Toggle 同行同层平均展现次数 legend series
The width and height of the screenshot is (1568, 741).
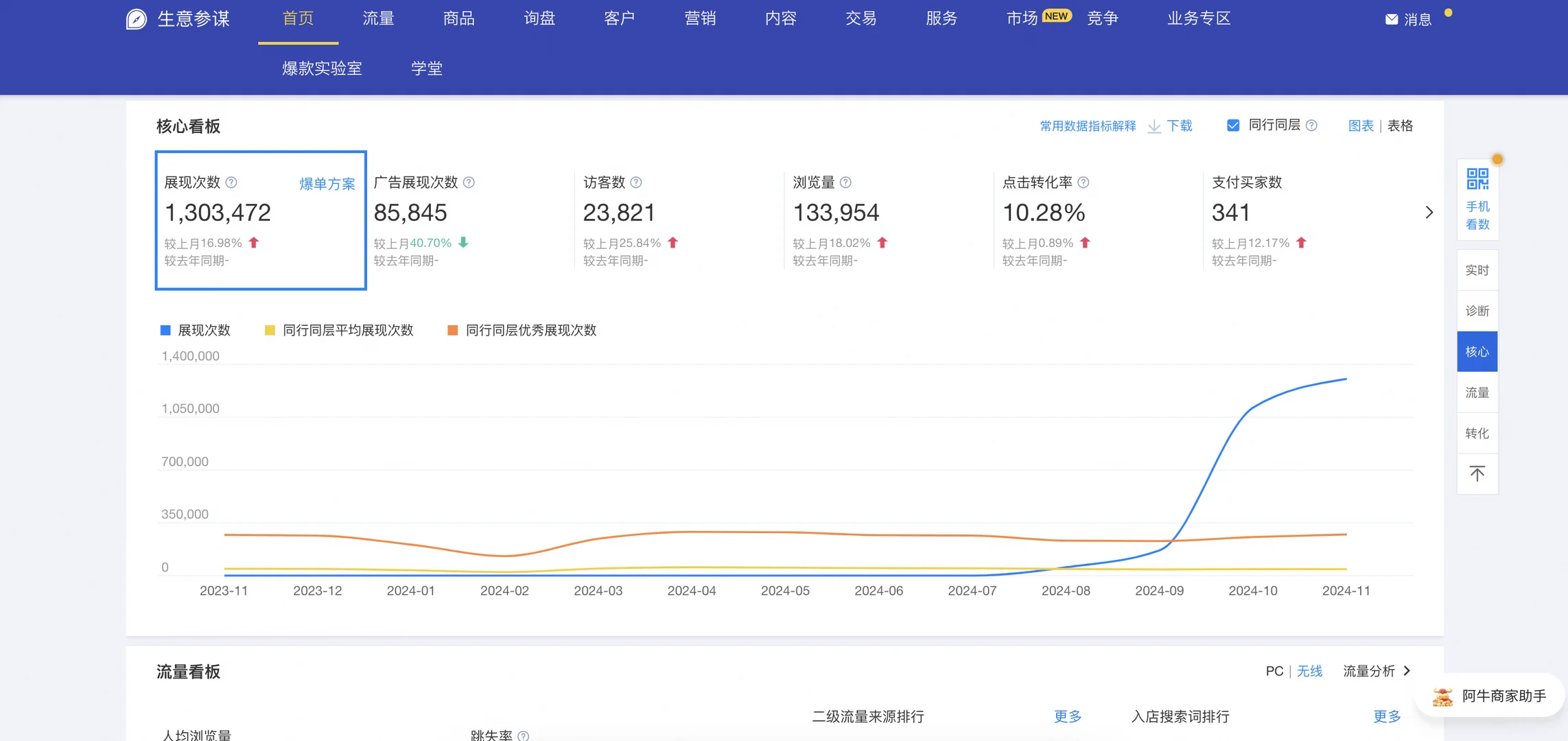tap(339, 331)
